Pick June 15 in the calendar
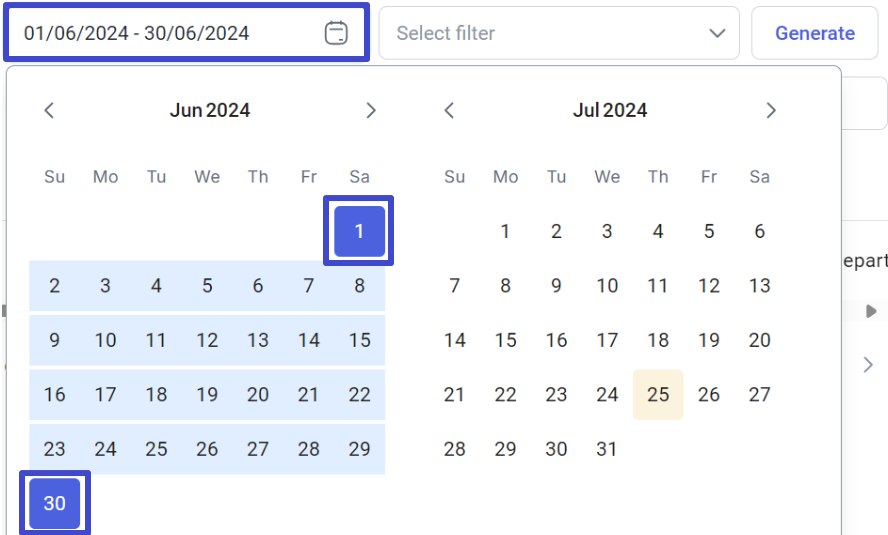The image size is (888, 535). [359, 340]
